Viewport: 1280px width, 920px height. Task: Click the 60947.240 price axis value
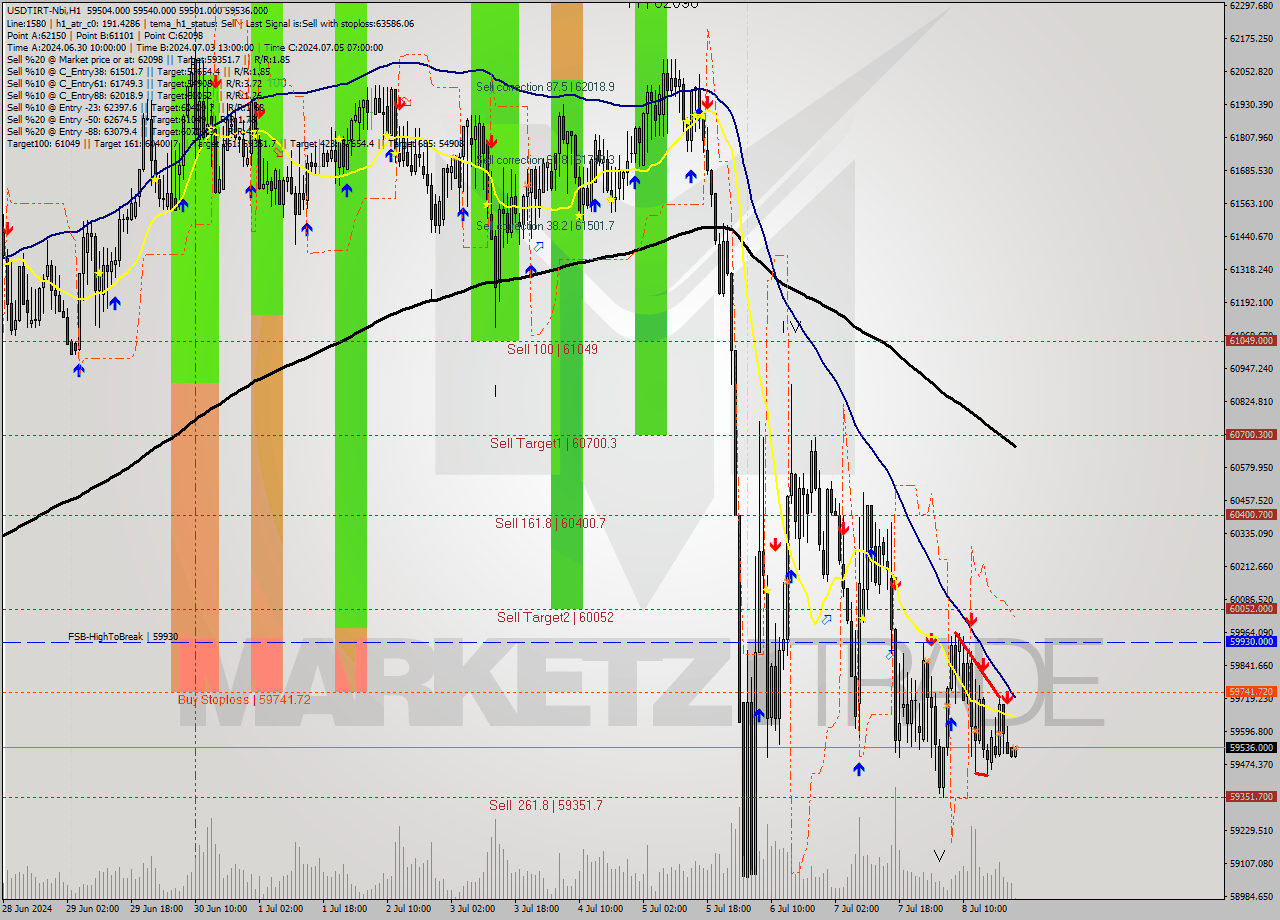coord(1251,368)
